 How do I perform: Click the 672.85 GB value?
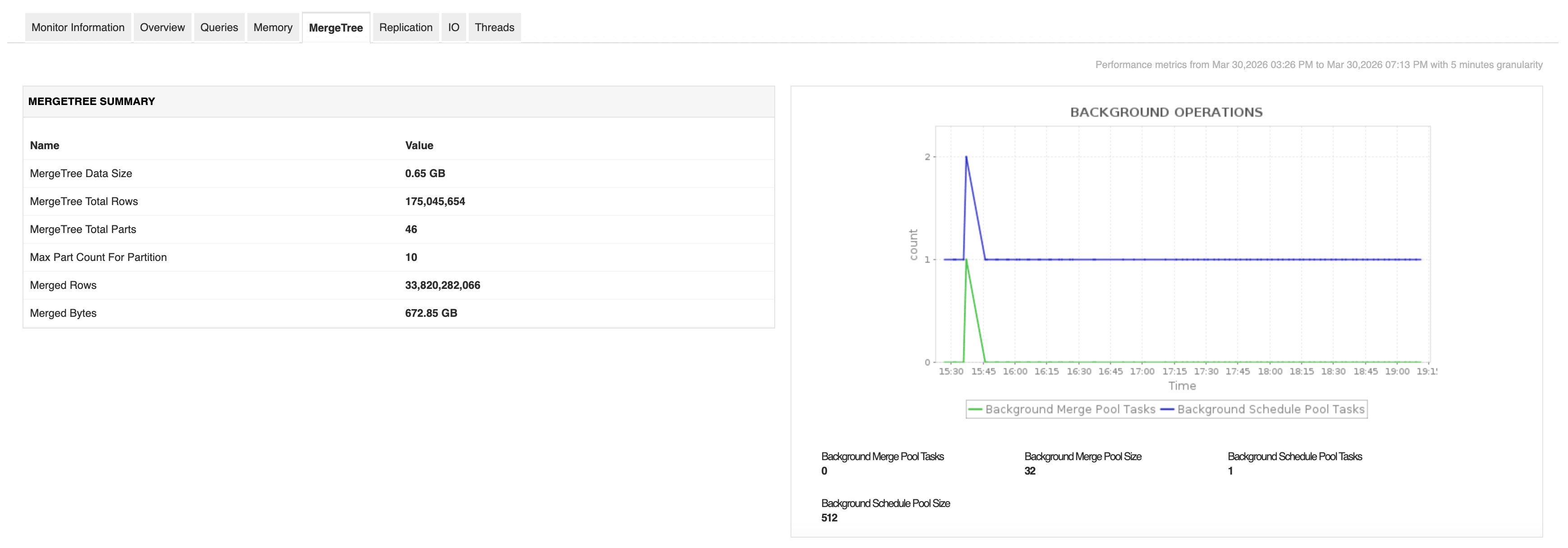click(431, 314)
